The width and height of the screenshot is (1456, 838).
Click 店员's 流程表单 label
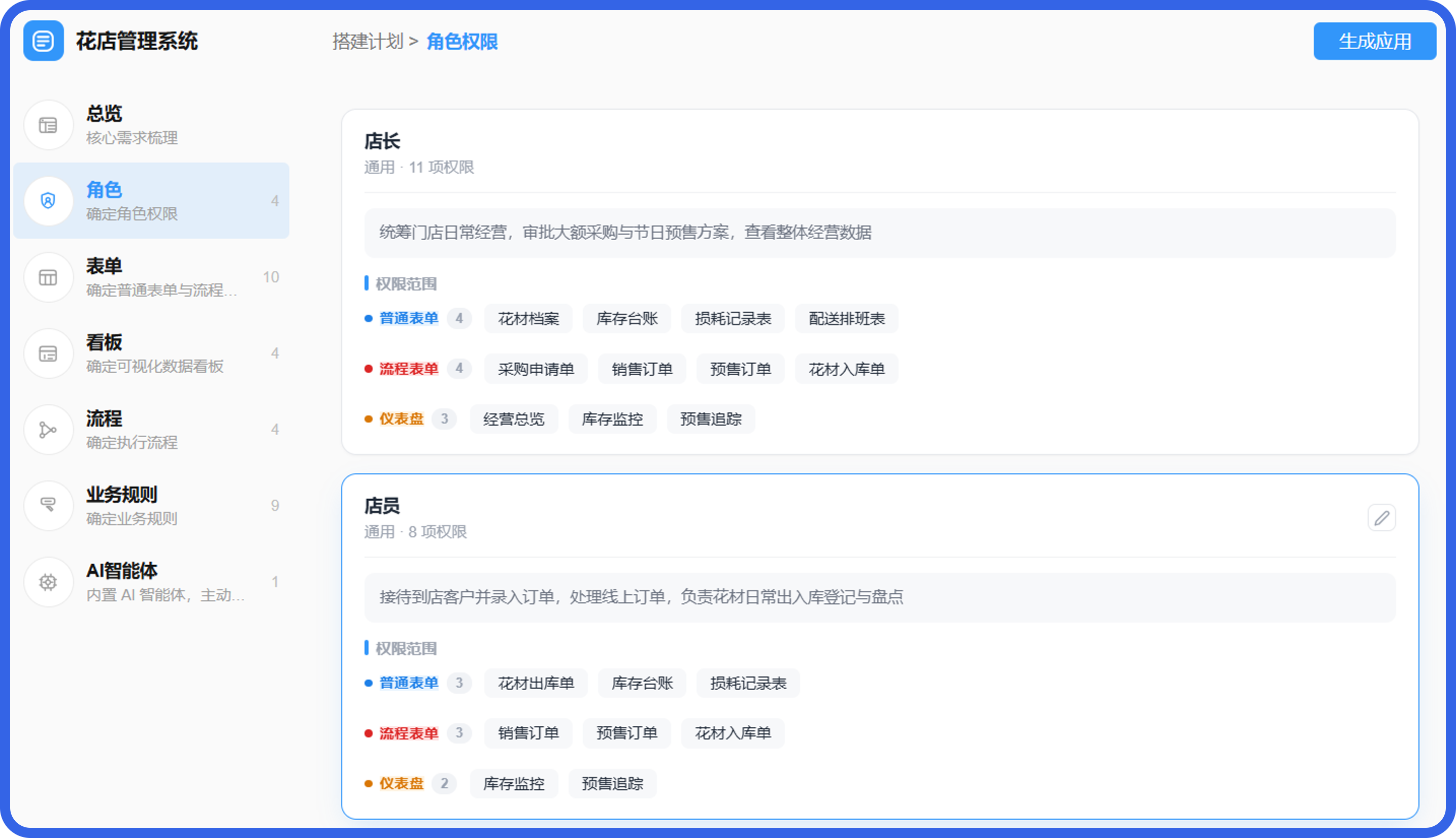tap(409, 734)
